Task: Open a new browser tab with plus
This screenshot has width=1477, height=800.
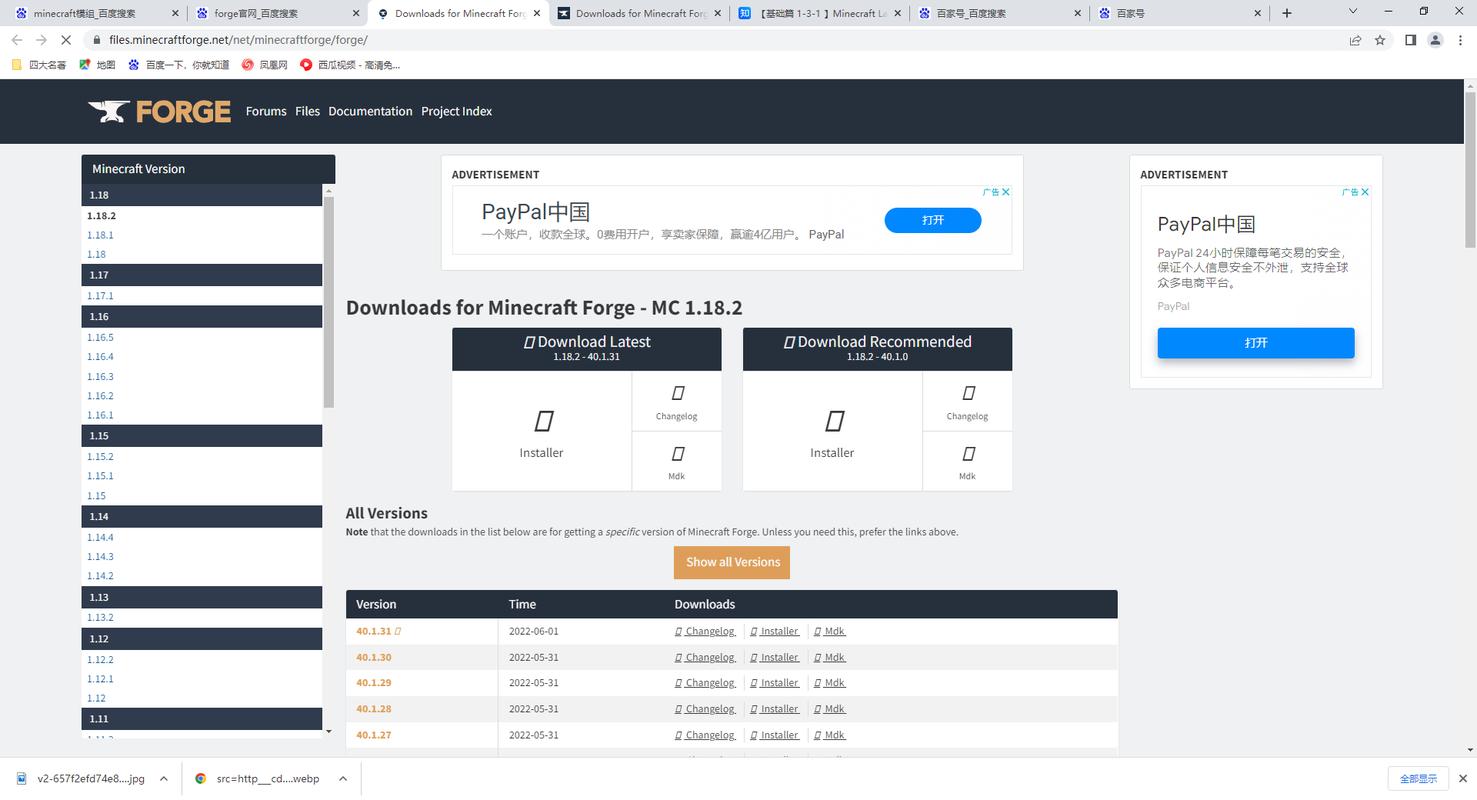Action: (1287, 13)
